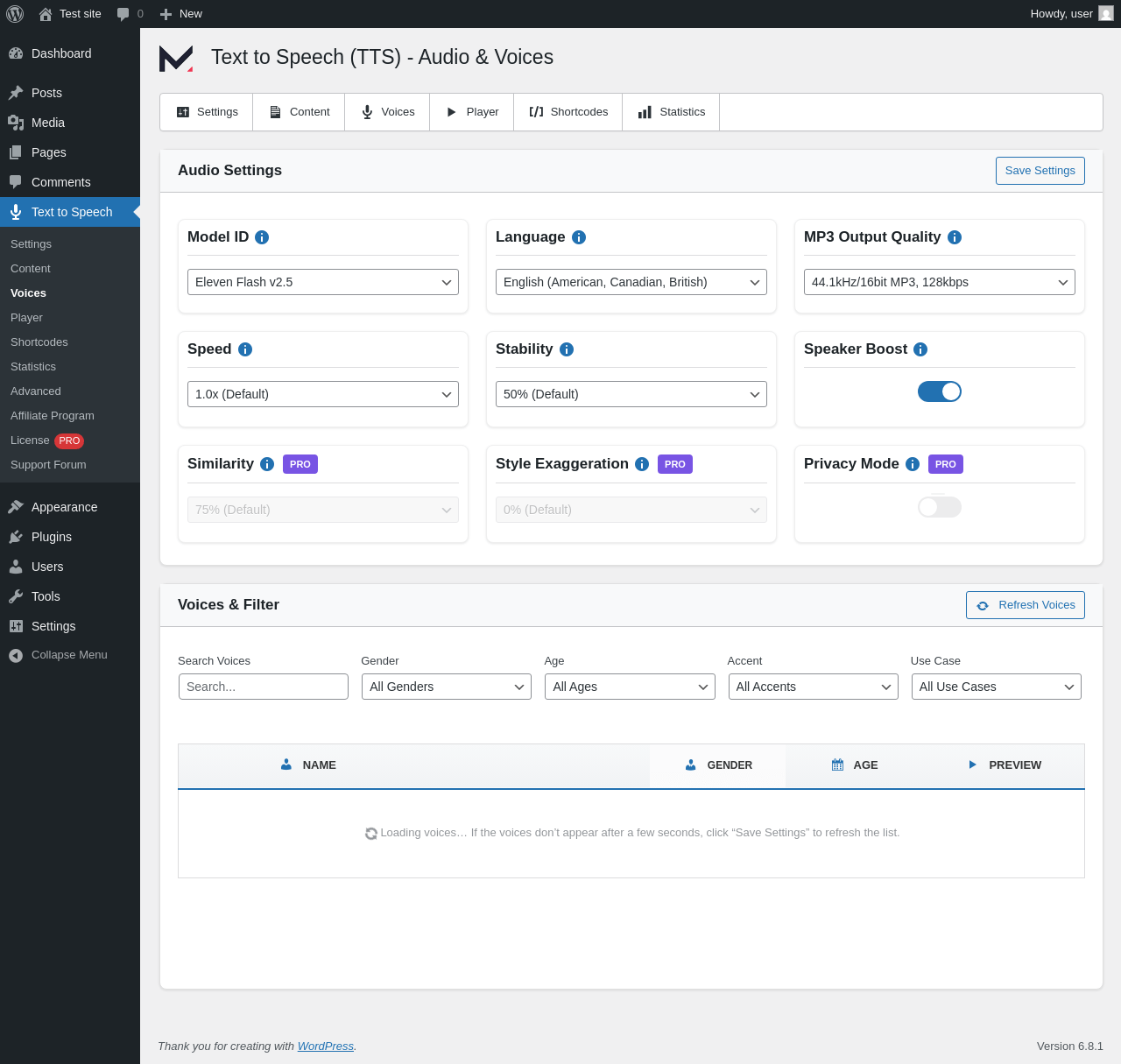Click the info icon next to Privacy Mode

tap(913, 464)
